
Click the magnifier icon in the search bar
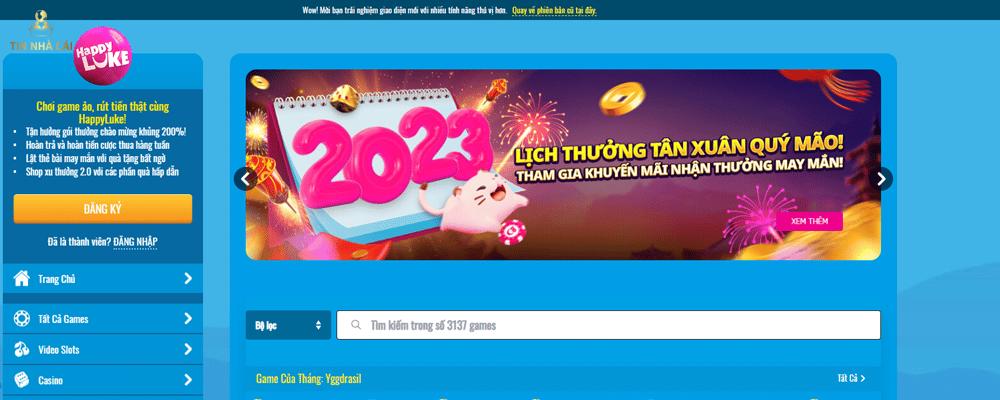pyautogui.click(x=357, y=325)
